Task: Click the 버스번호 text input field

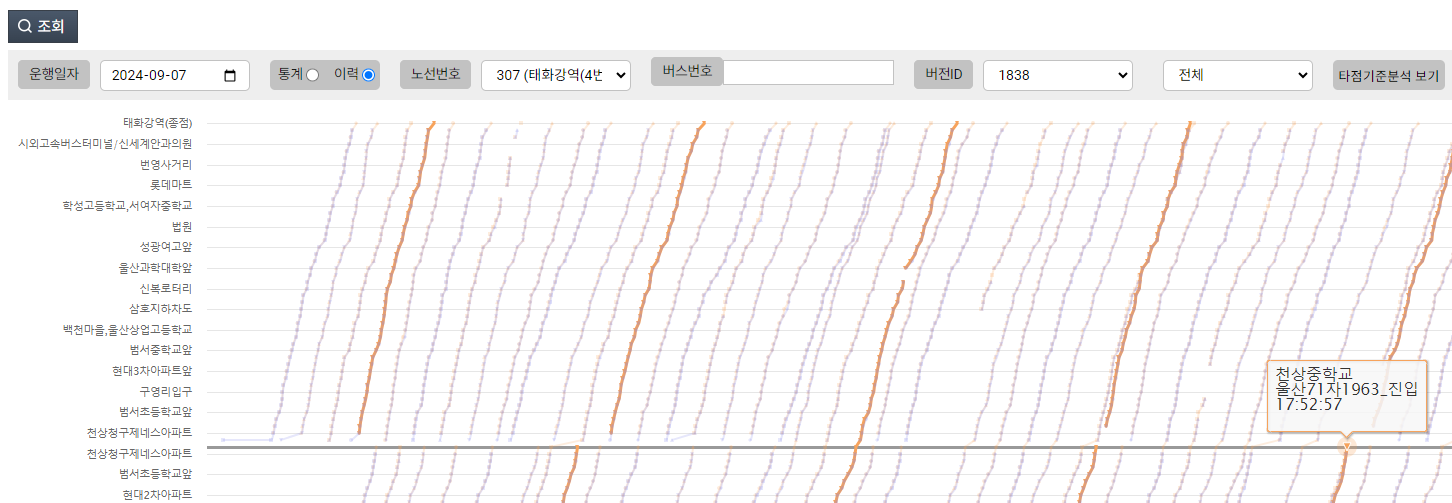Action: pos(808,72)
